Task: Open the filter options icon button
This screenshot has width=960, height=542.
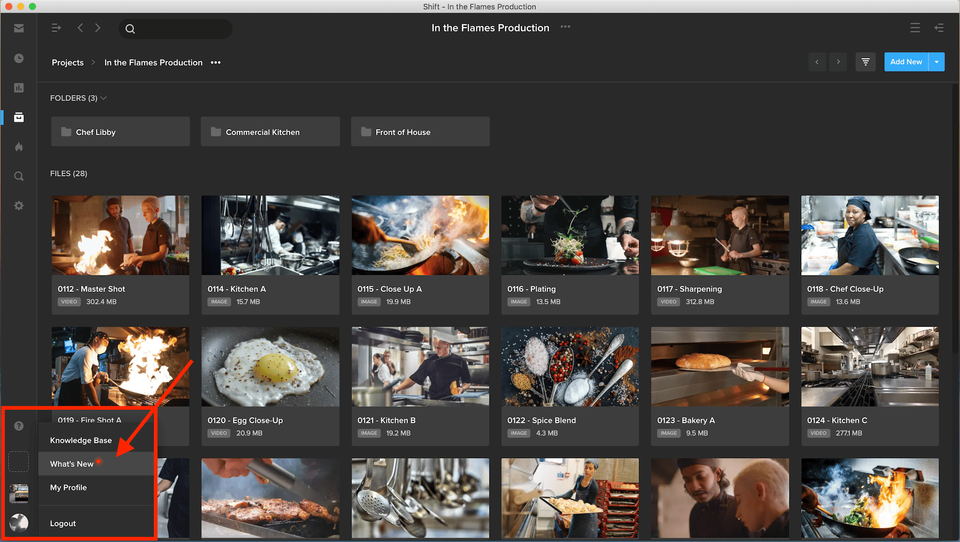Action: [x=865, y=62]
